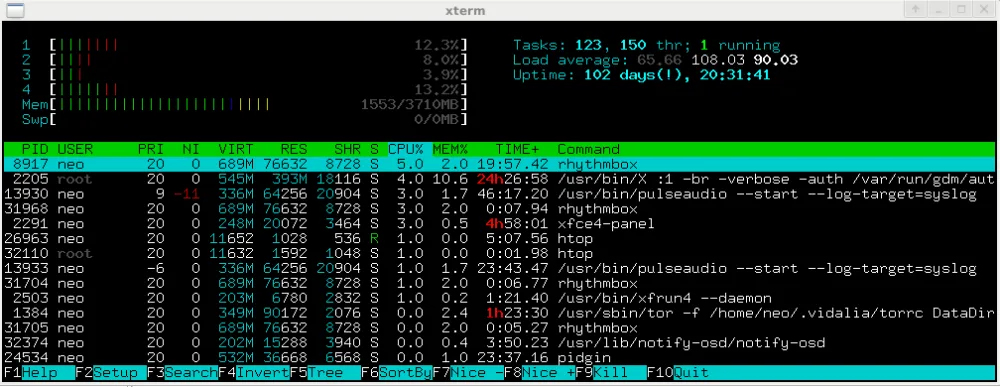Toggle F5 Tree view
This screenshot has height=387, width=1000.
(x=325, y=373)
